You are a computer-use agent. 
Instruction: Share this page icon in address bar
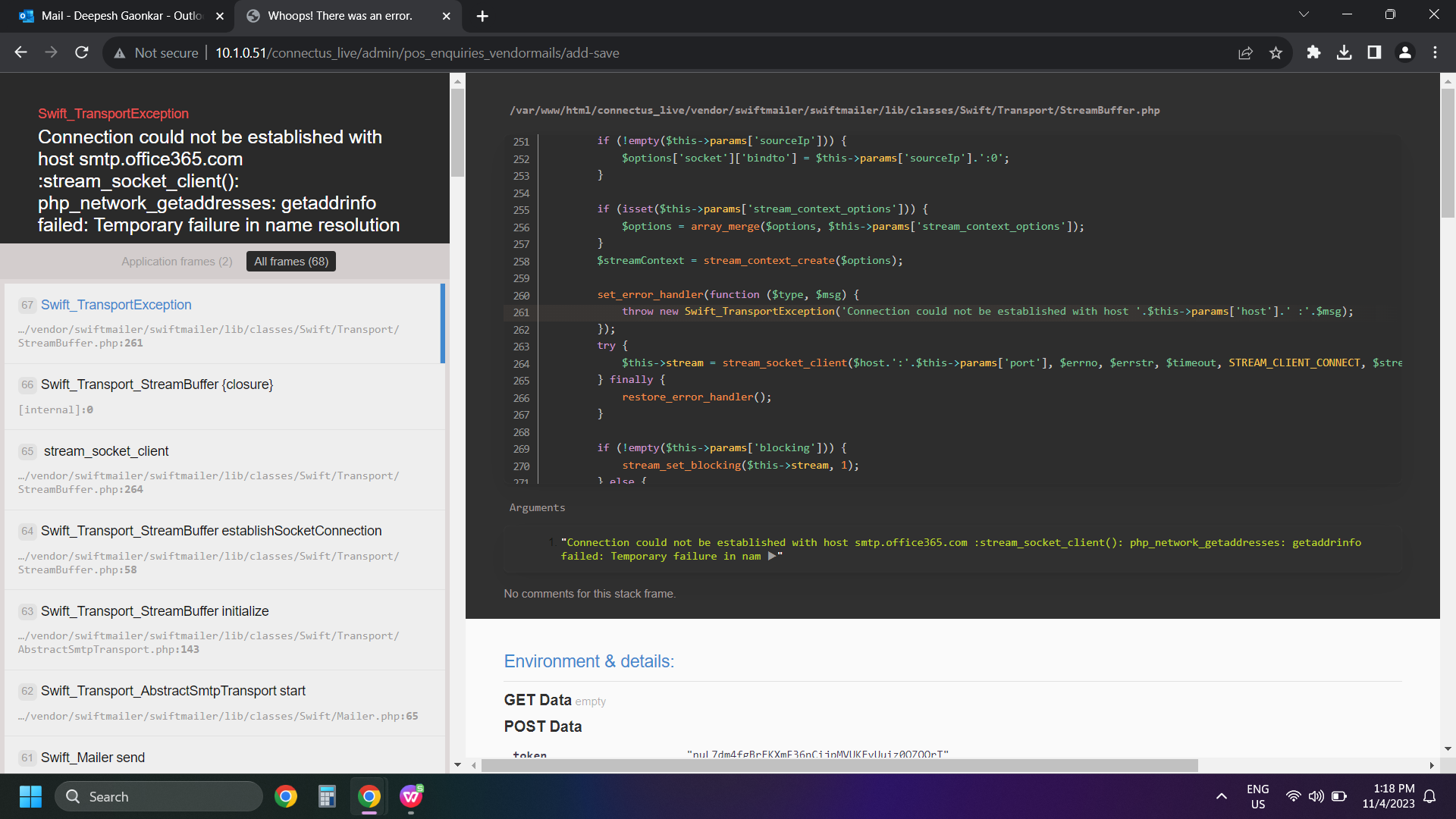[1245, 53]
